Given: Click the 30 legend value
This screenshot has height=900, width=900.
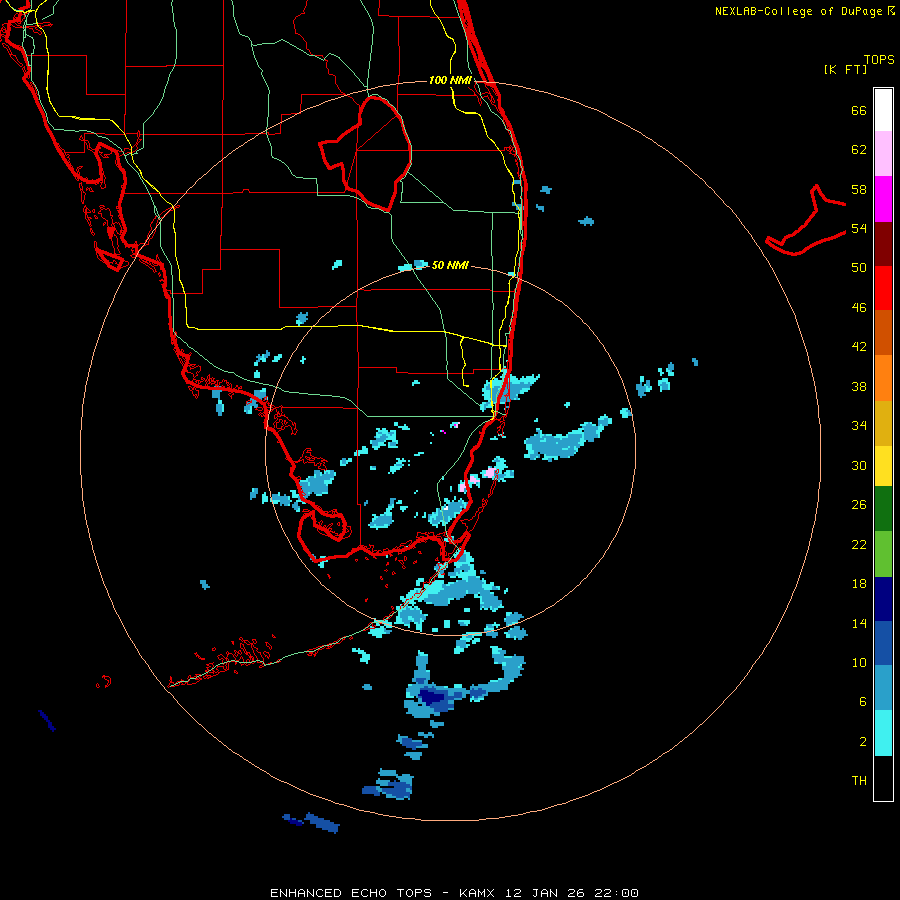Looking at the screenshot, I should tap(859, 465).
